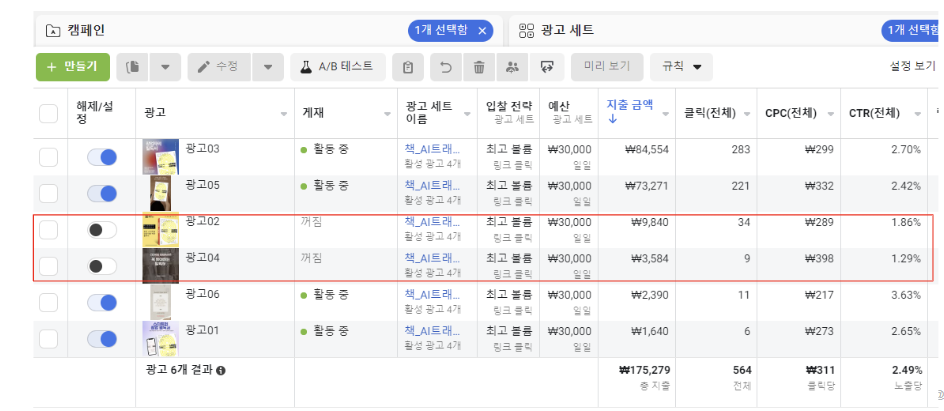Image resolution: width=944 pixels, height=411 pixels.
Task: Check the checkbox for 광고03 row
Action: pyautogui.click(x=48, y=158)
